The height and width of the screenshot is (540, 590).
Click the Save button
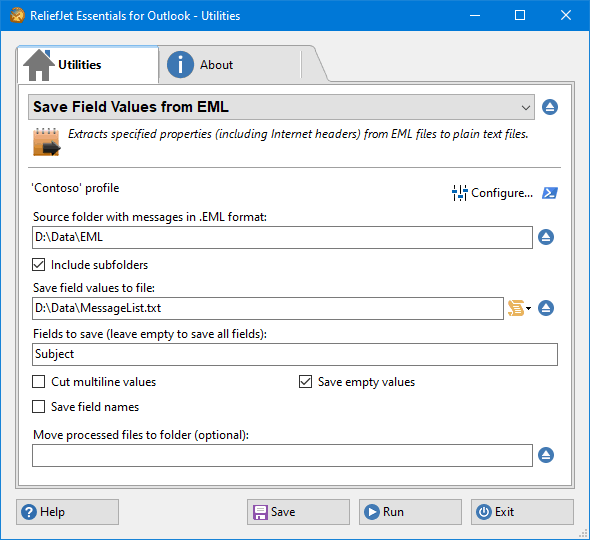click(x=298, y=512)
